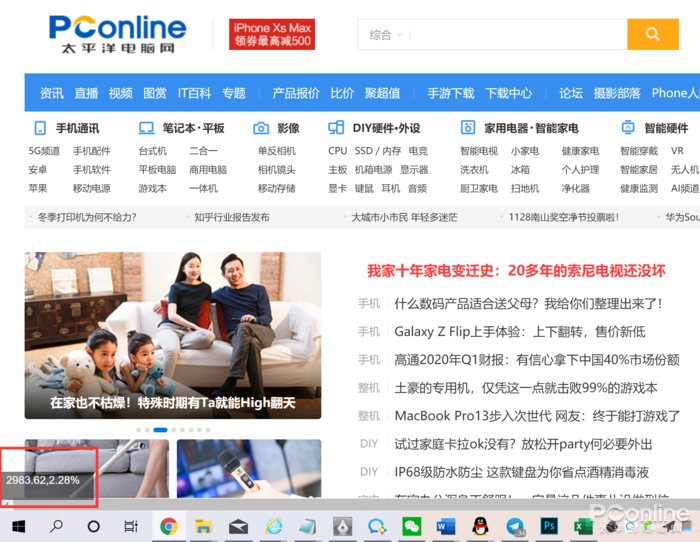The height and width of the screenshot is (542, 700).
Task: Open QQ penguin on the taskbar
Action: [480, 526]
